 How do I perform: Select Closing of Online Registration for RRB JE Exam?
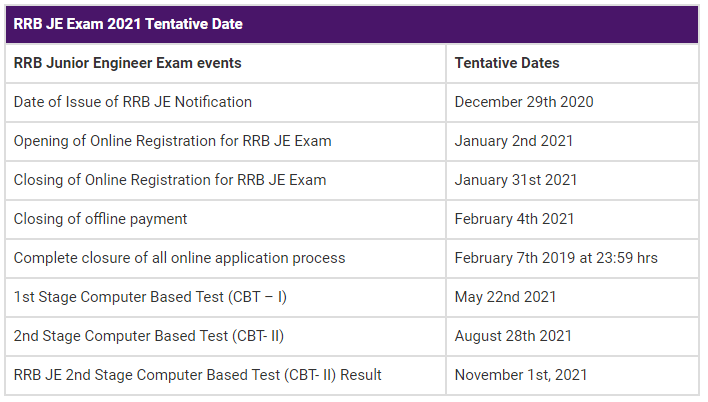[x=225, y=180]
